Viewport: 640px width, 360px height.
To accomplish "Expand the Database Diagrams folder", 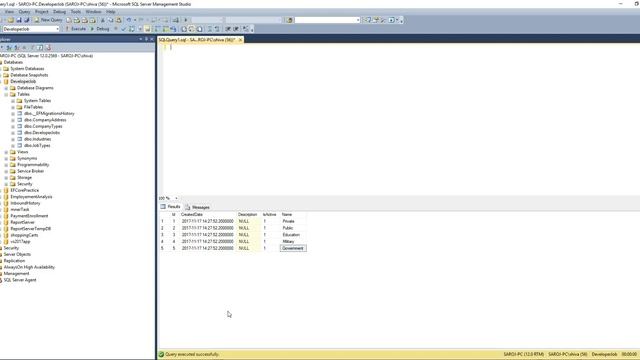I will tap(6, 88).
